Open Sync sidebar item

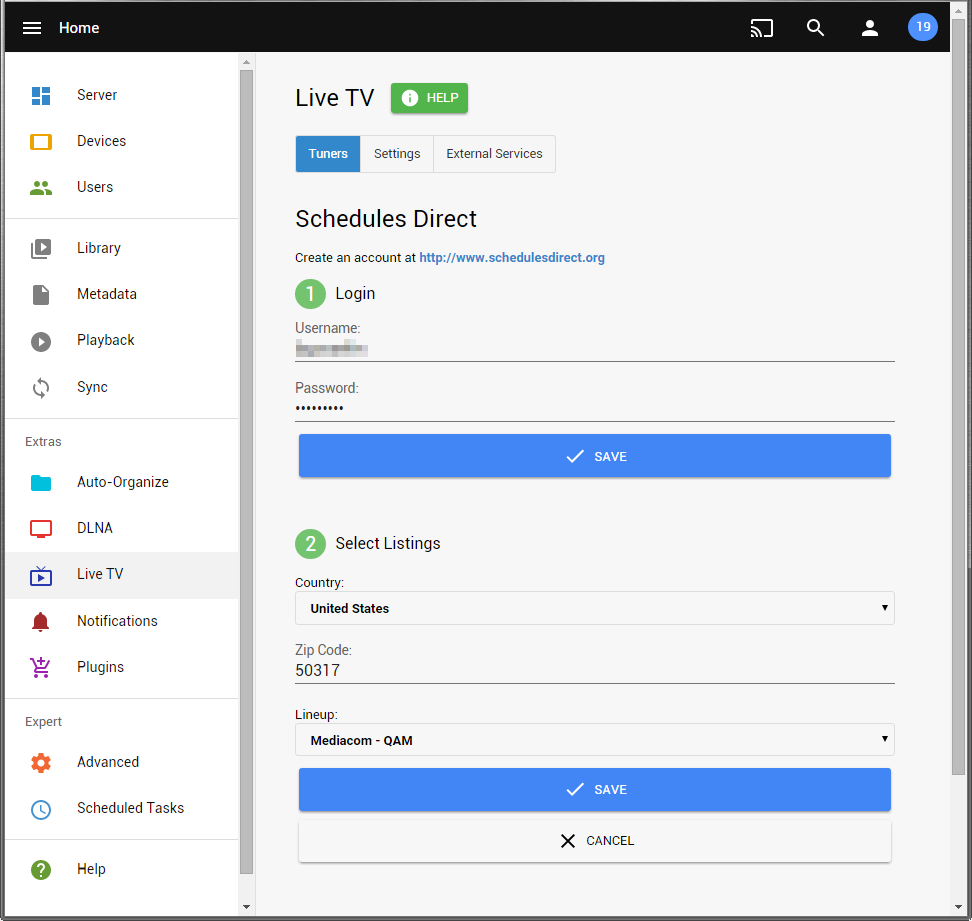122,387
